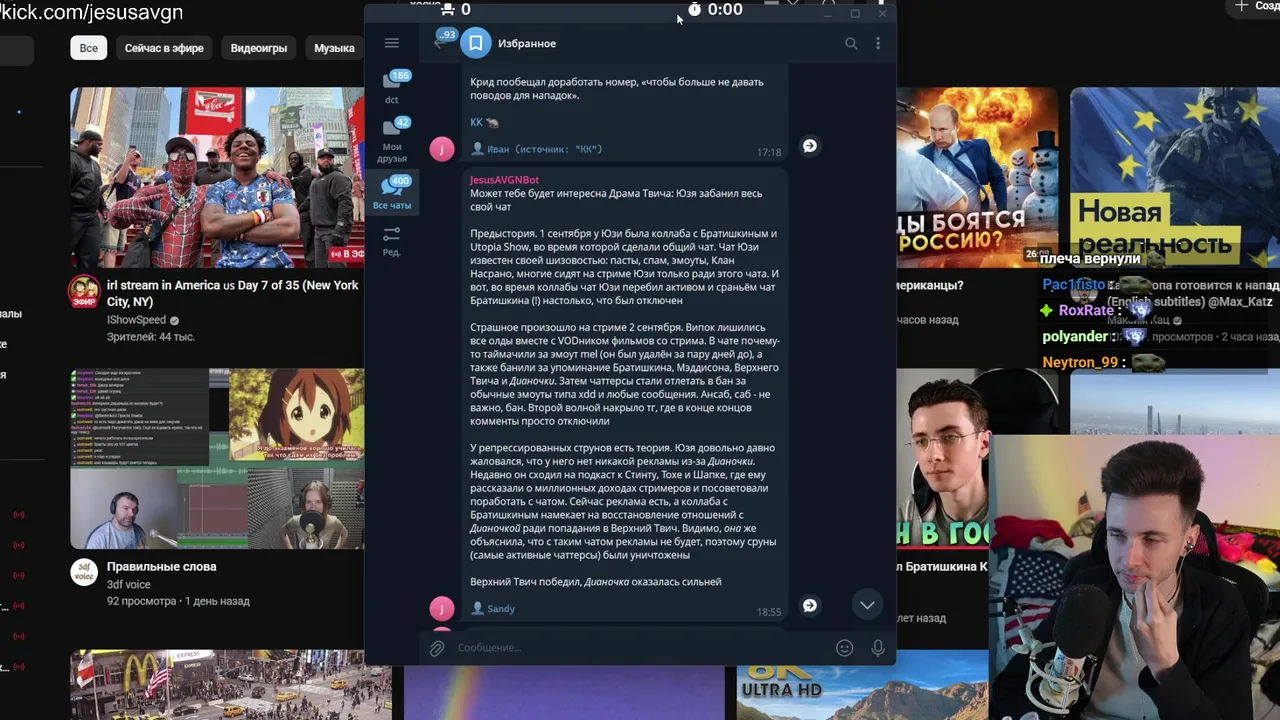The image size is (1280, 720).
Task: Open the Putin and snowman video thumbnail
Action: click(977, 177)
